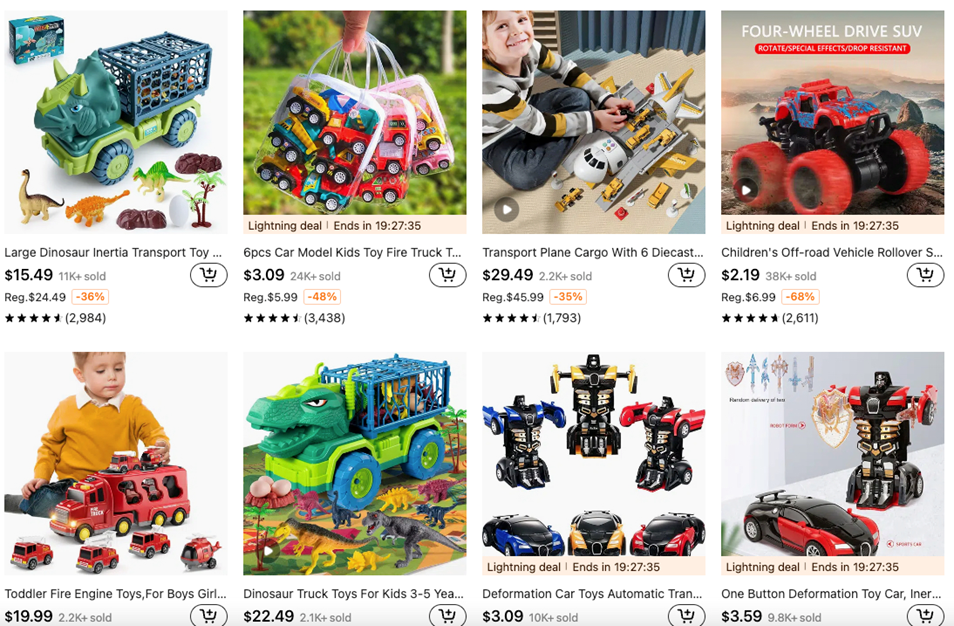Add Transport Plane Cargo toy to cart
This screenshot has width=954, height=626.
coord(687,275)
